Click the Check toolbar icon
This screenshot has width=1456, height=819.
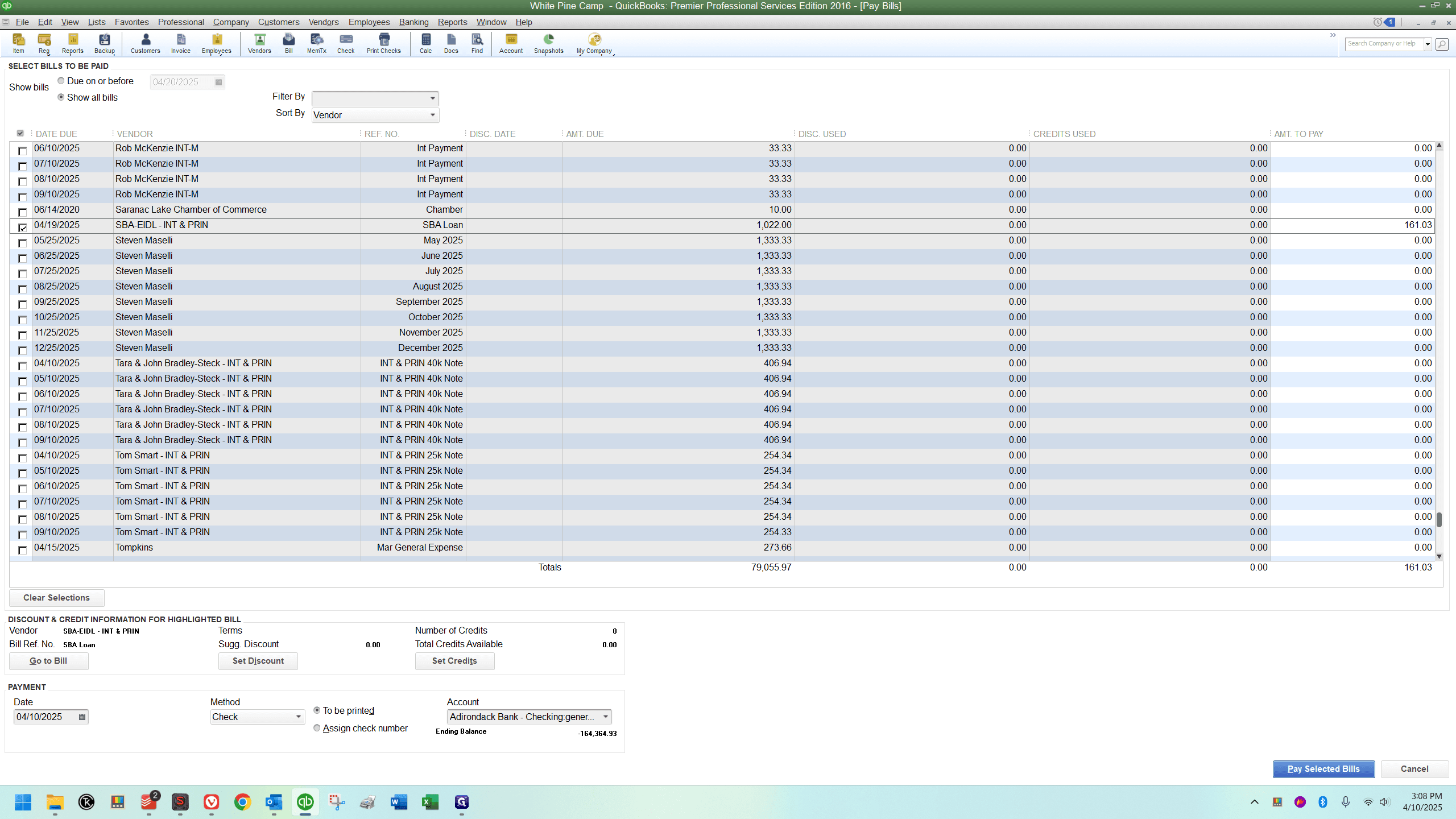tap(346, 43)
